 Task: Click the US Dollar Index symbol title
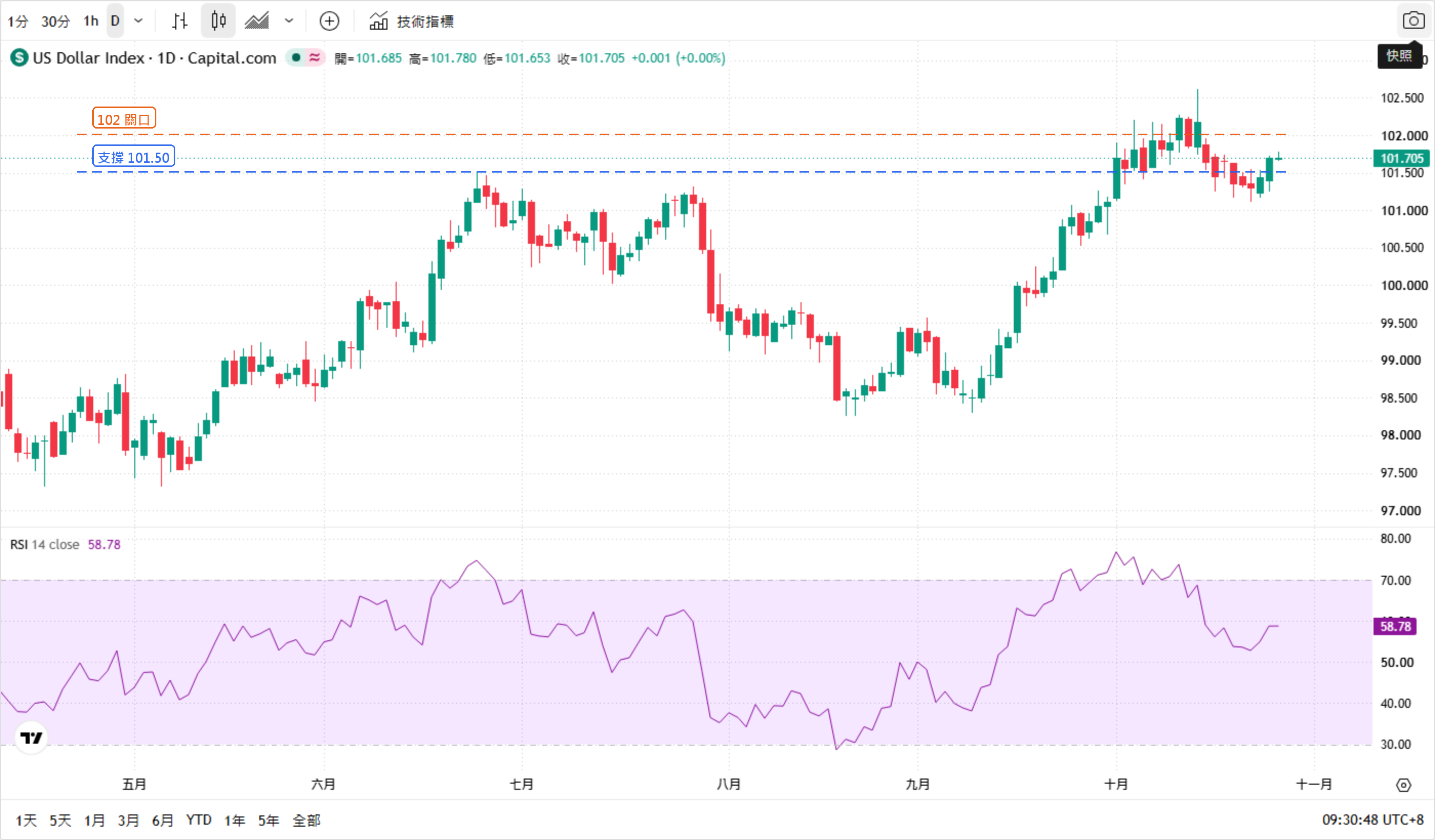(154, 58)
